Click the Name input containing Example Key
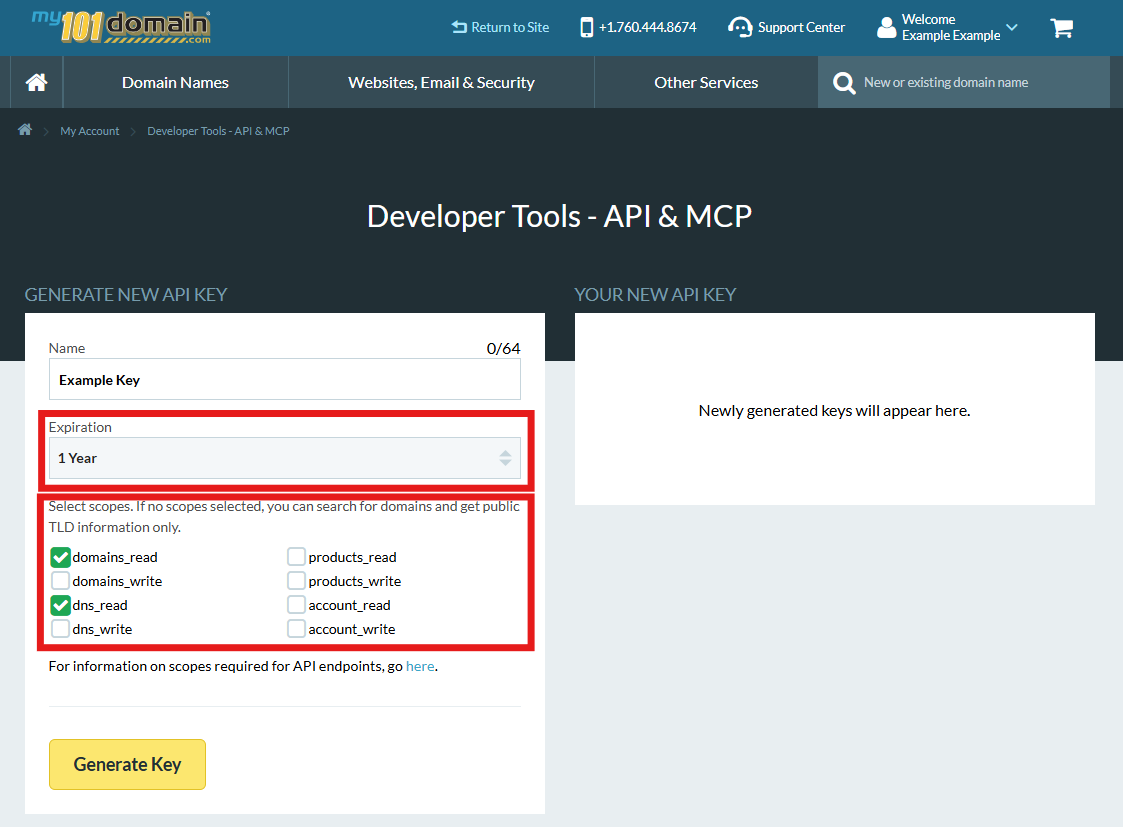The image size is (1123, 827). (285, 379)
